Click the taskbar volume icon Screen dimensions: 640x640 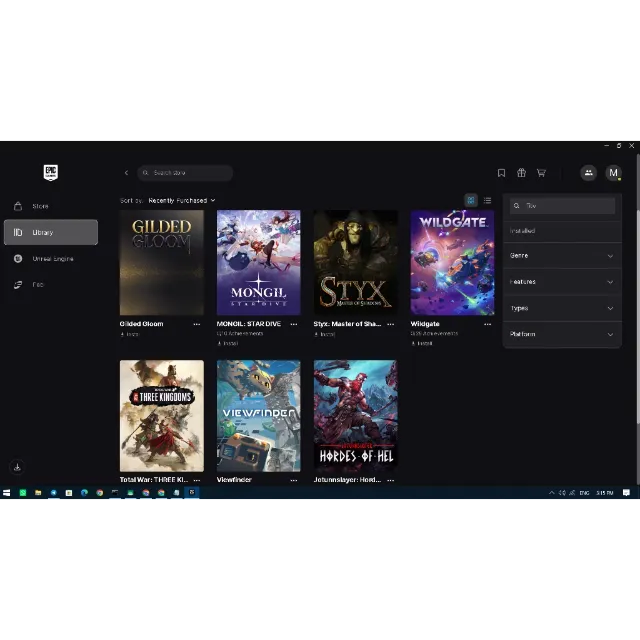click(562, 493)
